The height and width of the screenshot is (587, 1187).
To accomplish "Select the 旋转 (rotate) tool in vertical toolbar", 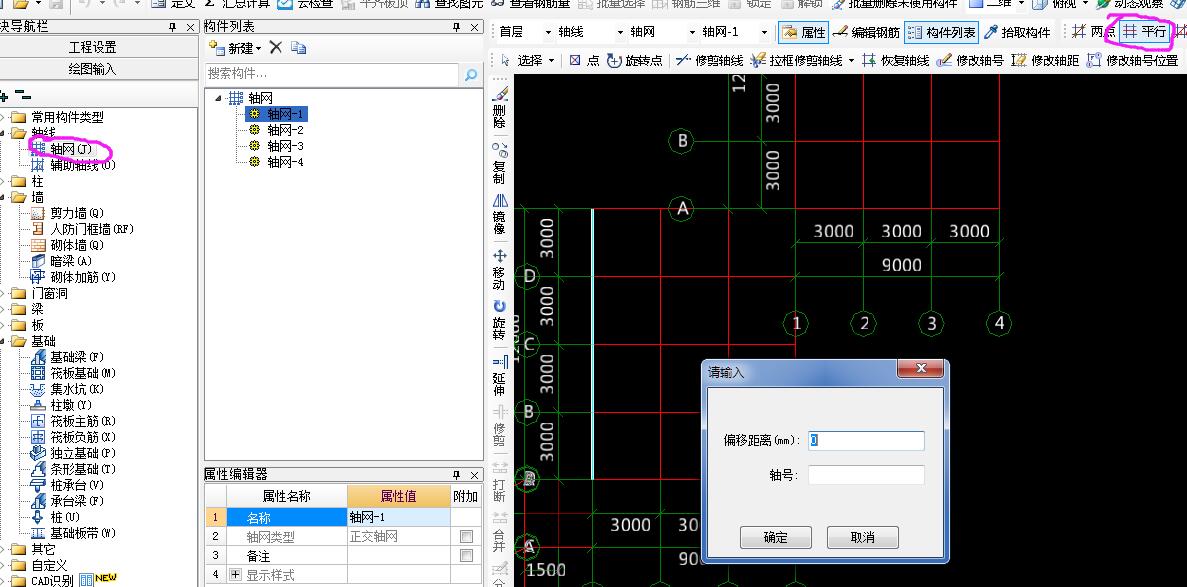I will click(500, 319).
